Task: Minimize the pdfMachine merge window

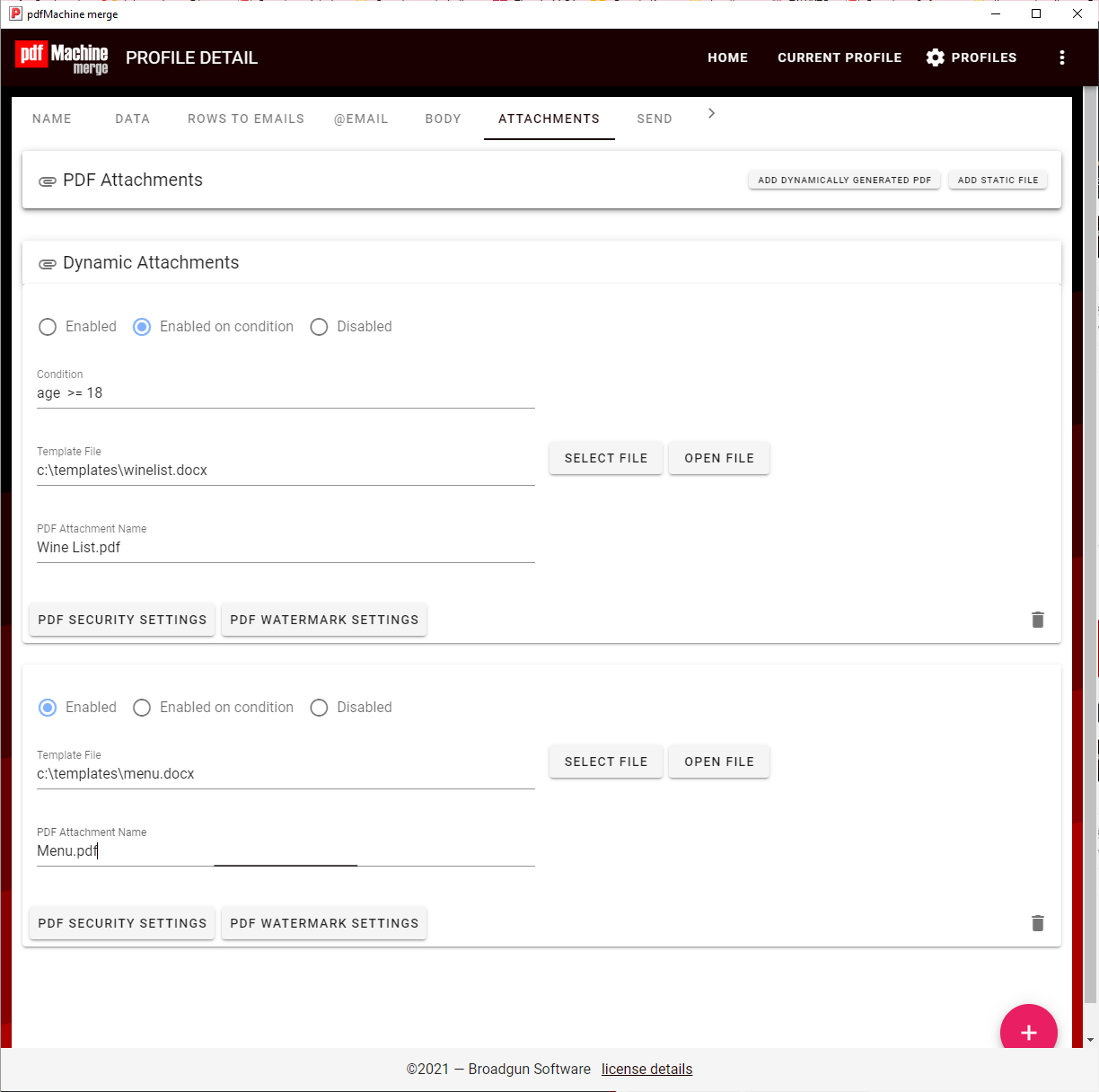Action: (x=995, y=13)
